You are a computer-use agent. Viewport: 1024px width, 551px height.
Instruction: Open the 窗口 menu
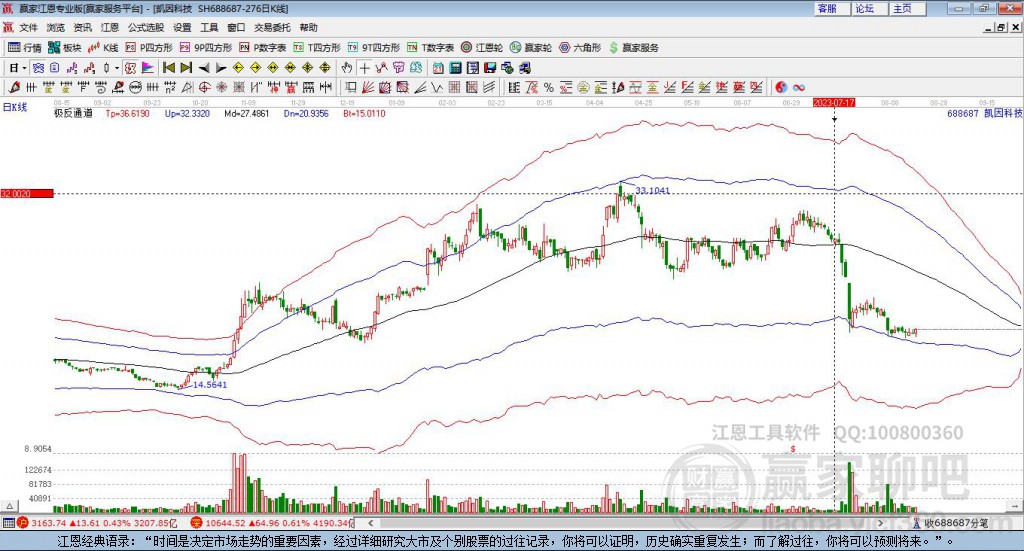click(x=236, y=27)
